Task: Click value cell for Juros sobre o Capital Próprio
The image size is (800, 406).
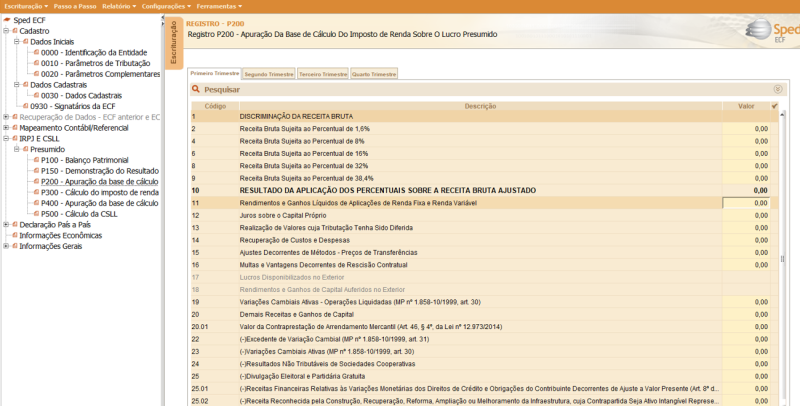Action: (x=746, y=215)
